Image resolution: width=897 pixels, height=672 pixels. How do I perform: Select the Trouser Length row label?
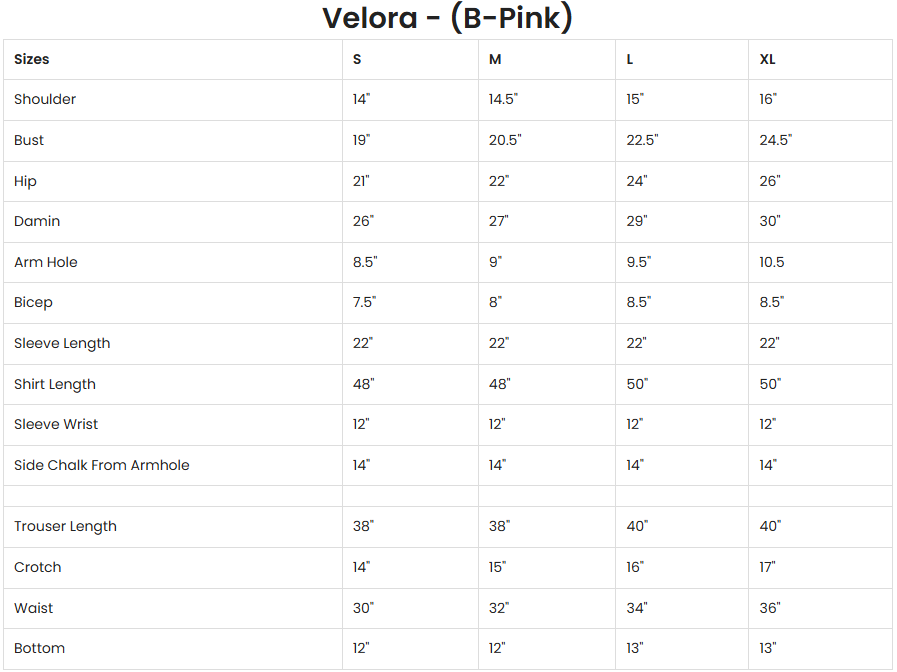click(65, 526)
